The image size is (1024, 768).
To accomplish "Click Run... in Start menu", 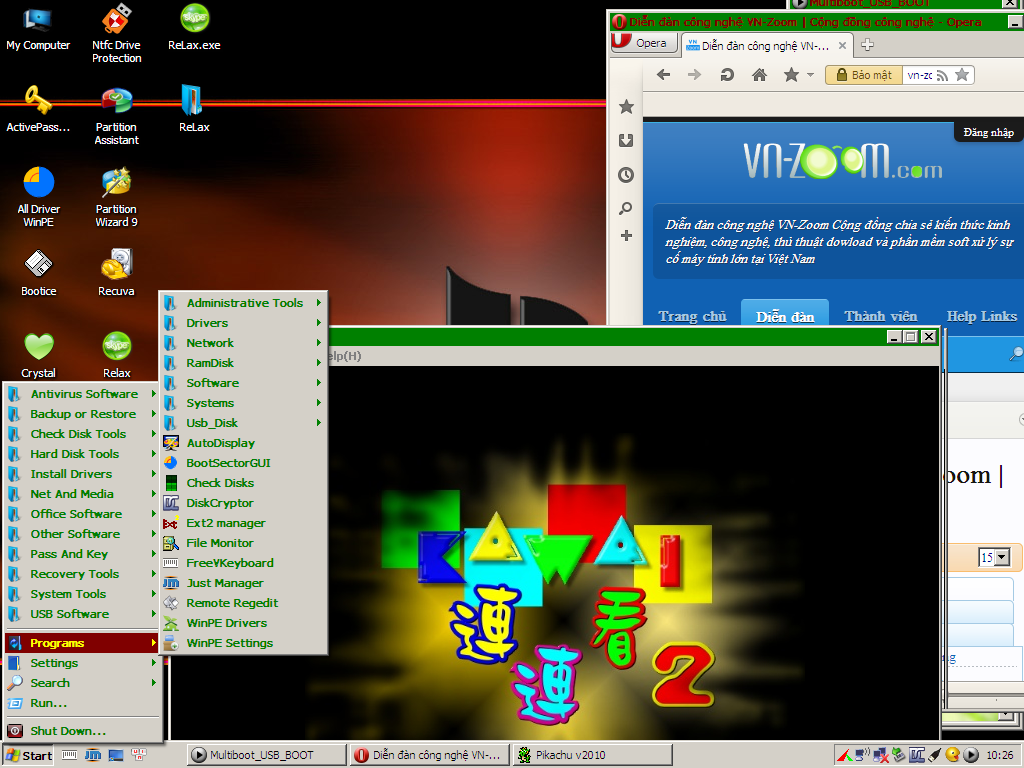I will coord(82,703).
